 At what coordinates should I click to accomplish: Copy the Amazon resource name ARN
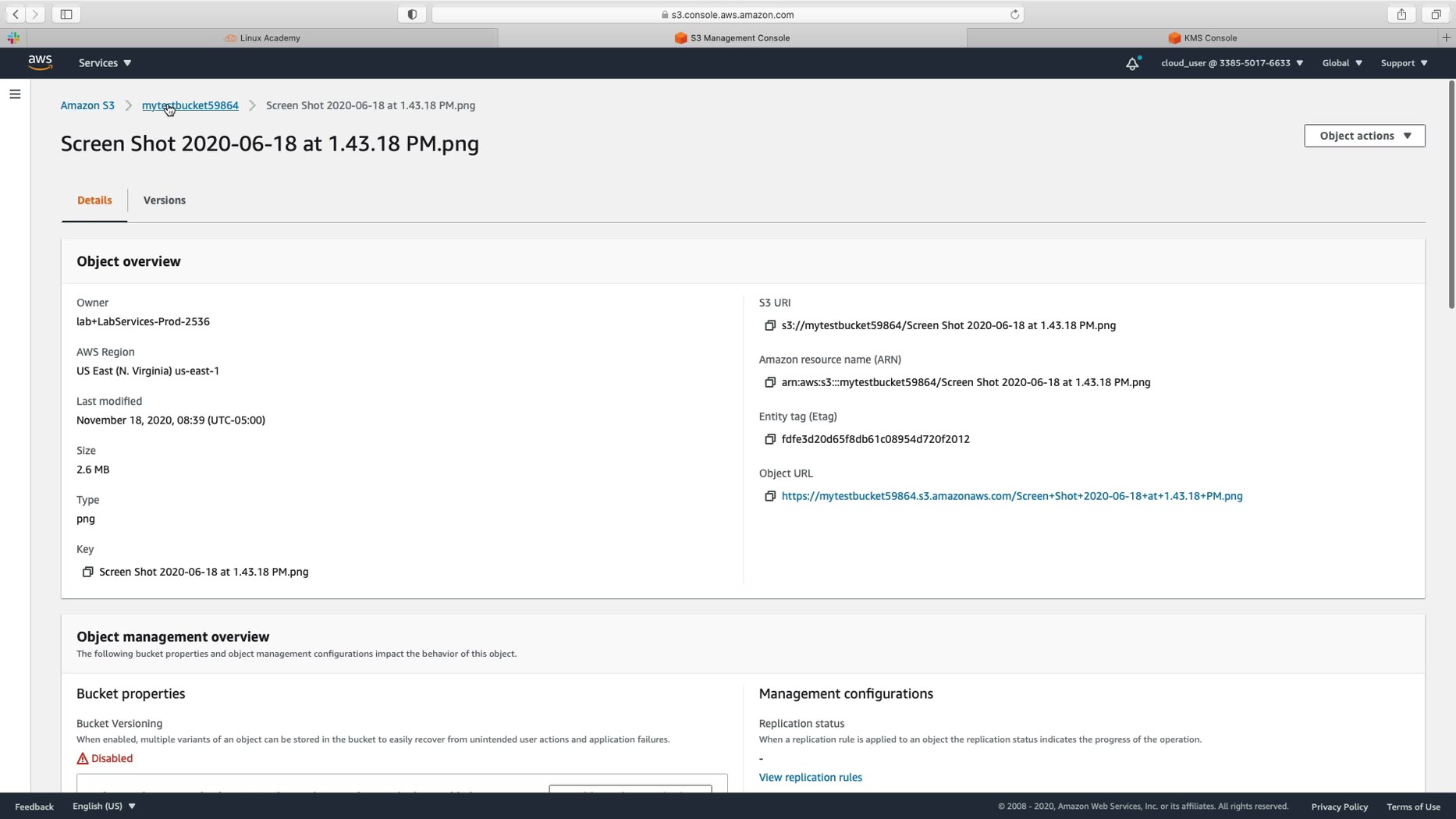click(770, 383)
